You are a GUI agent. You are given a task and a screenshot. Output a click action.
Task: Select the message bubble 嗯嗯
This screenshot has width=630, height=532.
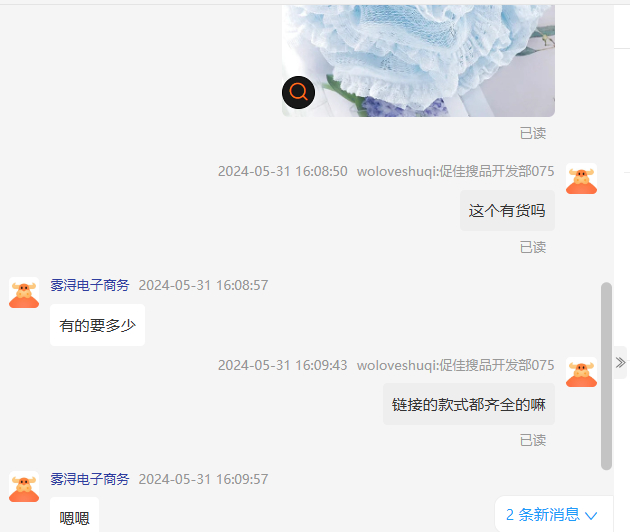(x=74, y=517)
